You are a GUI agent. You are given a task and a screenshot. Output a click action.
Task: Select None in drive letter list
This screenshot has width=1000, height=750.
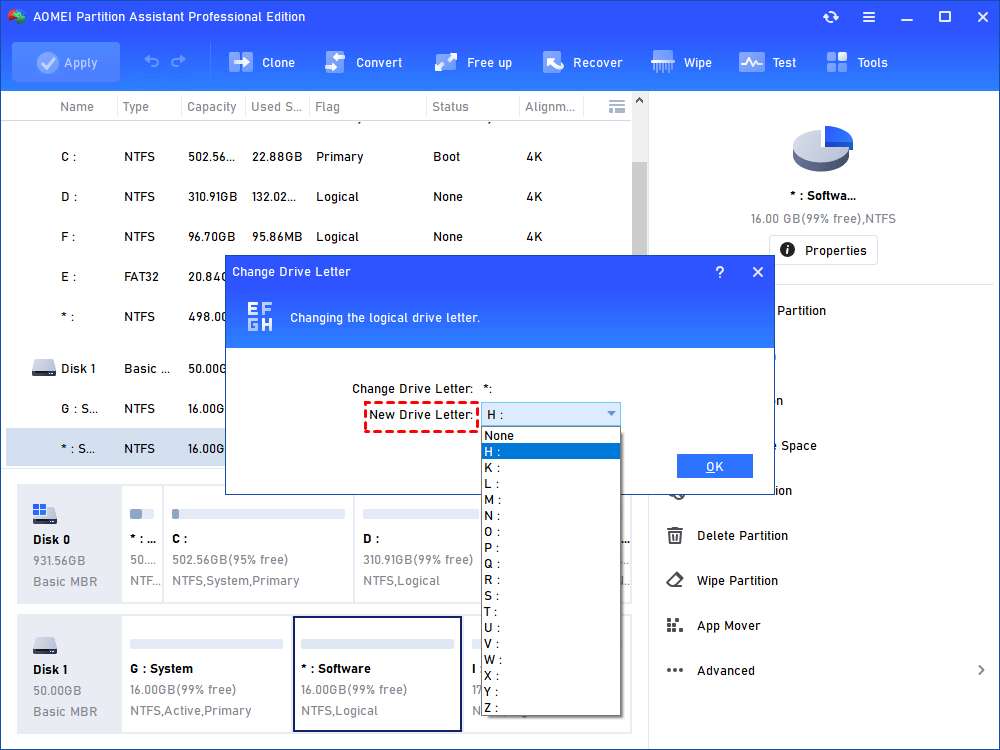coord(551,436)
